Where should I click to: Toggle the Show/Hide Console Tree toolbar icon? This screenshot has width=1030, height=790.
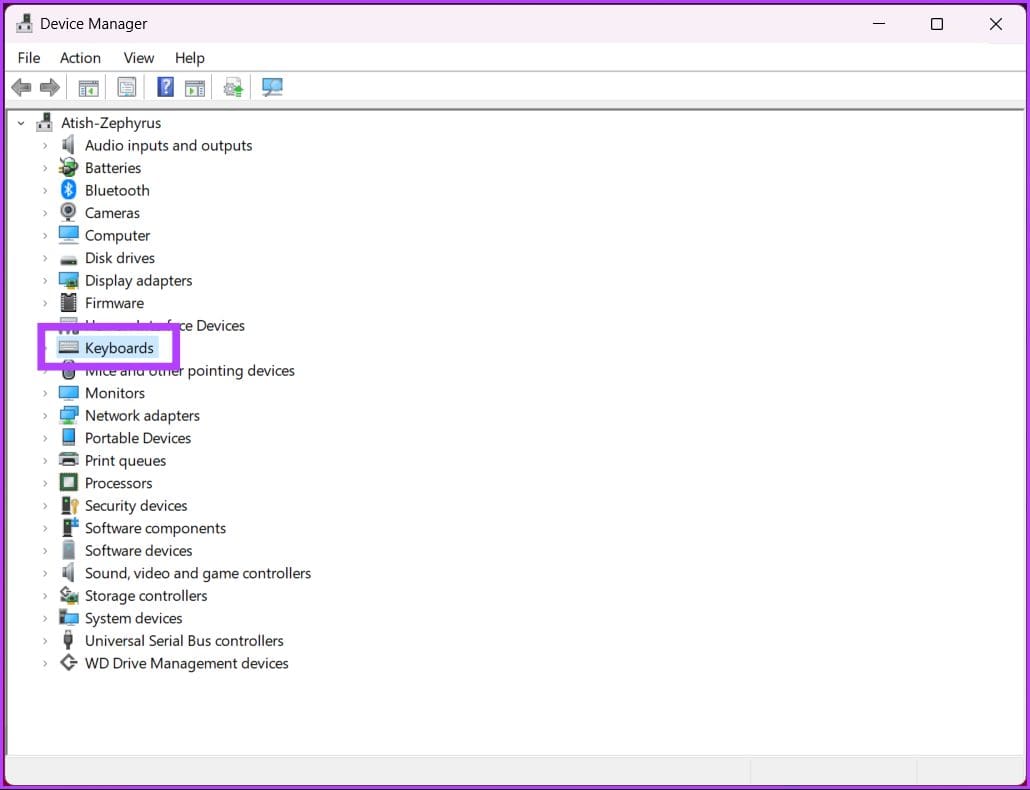coord(88,87)
